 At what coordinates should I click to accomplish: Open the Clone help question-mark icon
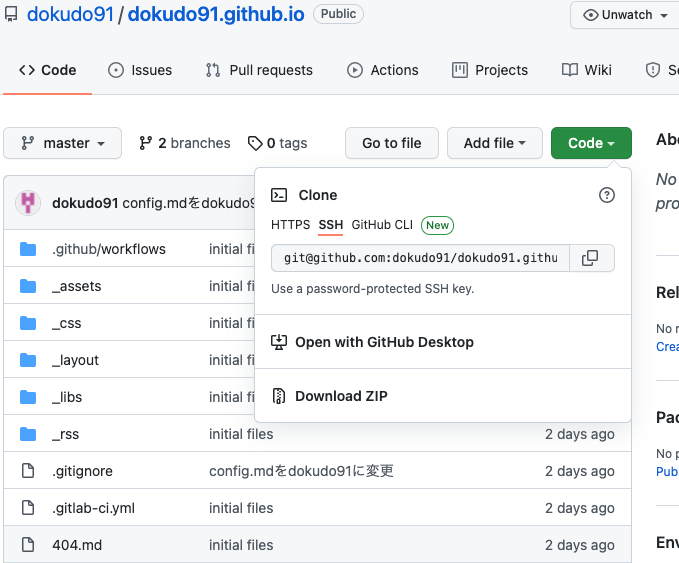(x=606, y=195)
